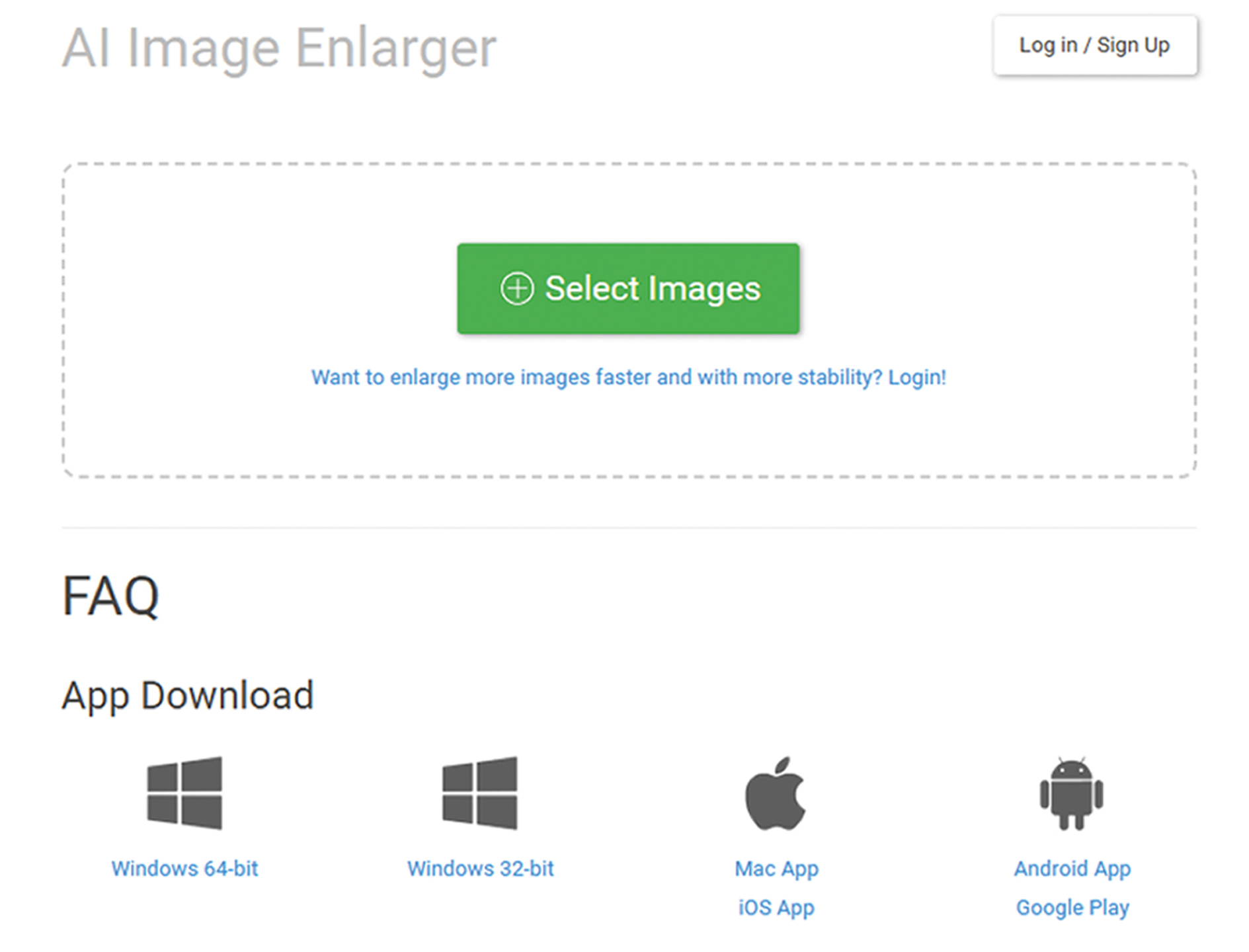
Task: Click the horizontal divider above FAQ
Action: point(628,528)
